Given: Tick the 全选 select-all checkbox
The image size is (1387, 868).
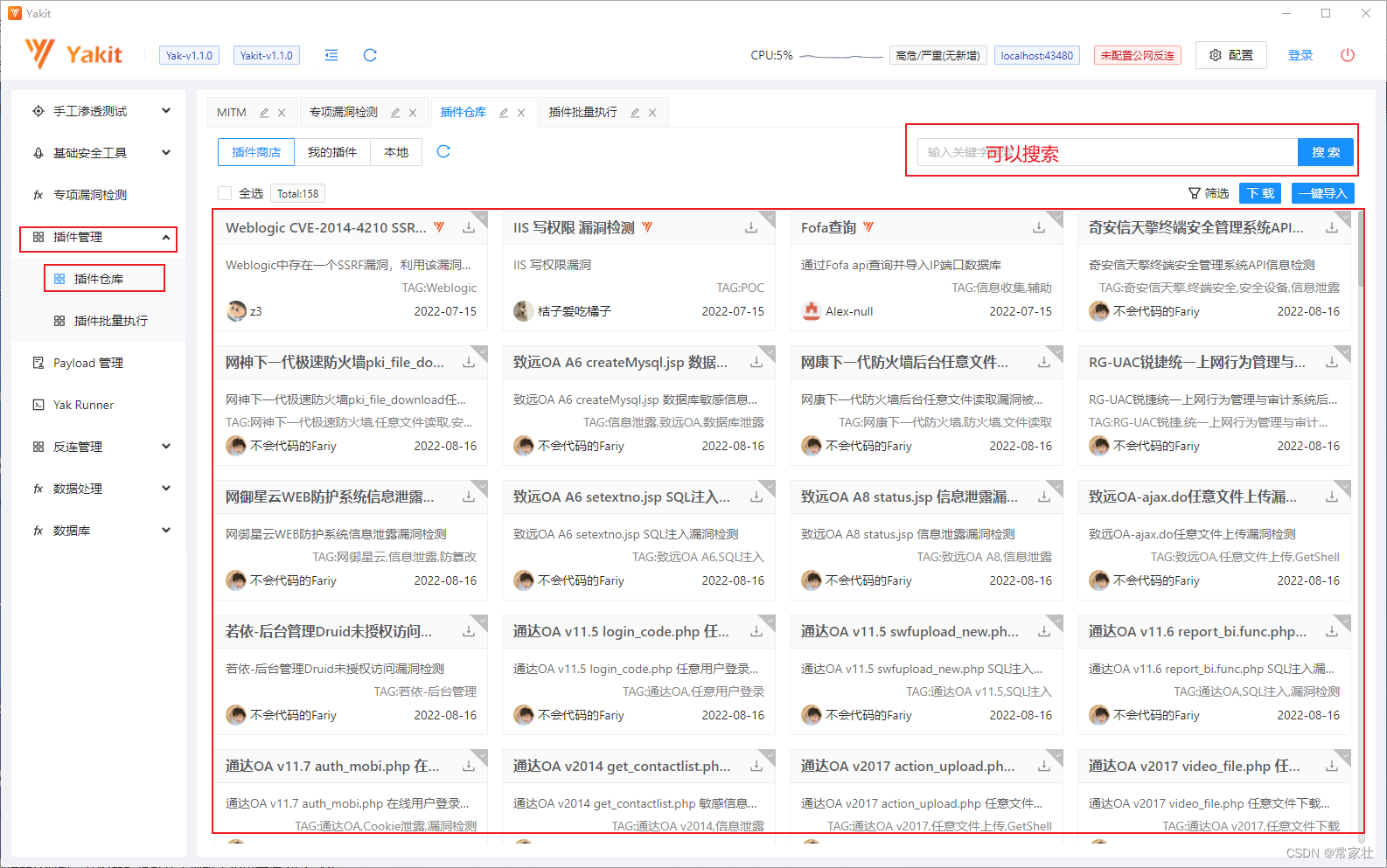Looking at the screenshot, I should click(x=225, y=193).
